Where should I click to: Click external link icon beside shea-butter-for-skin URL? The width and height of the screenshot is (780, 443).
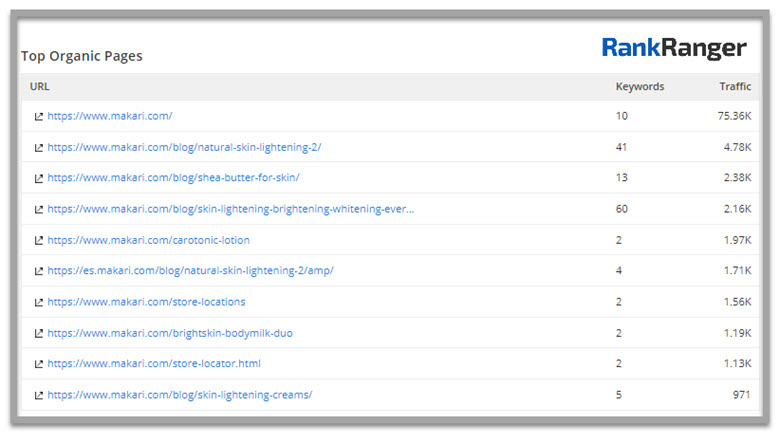pos(38,178)
